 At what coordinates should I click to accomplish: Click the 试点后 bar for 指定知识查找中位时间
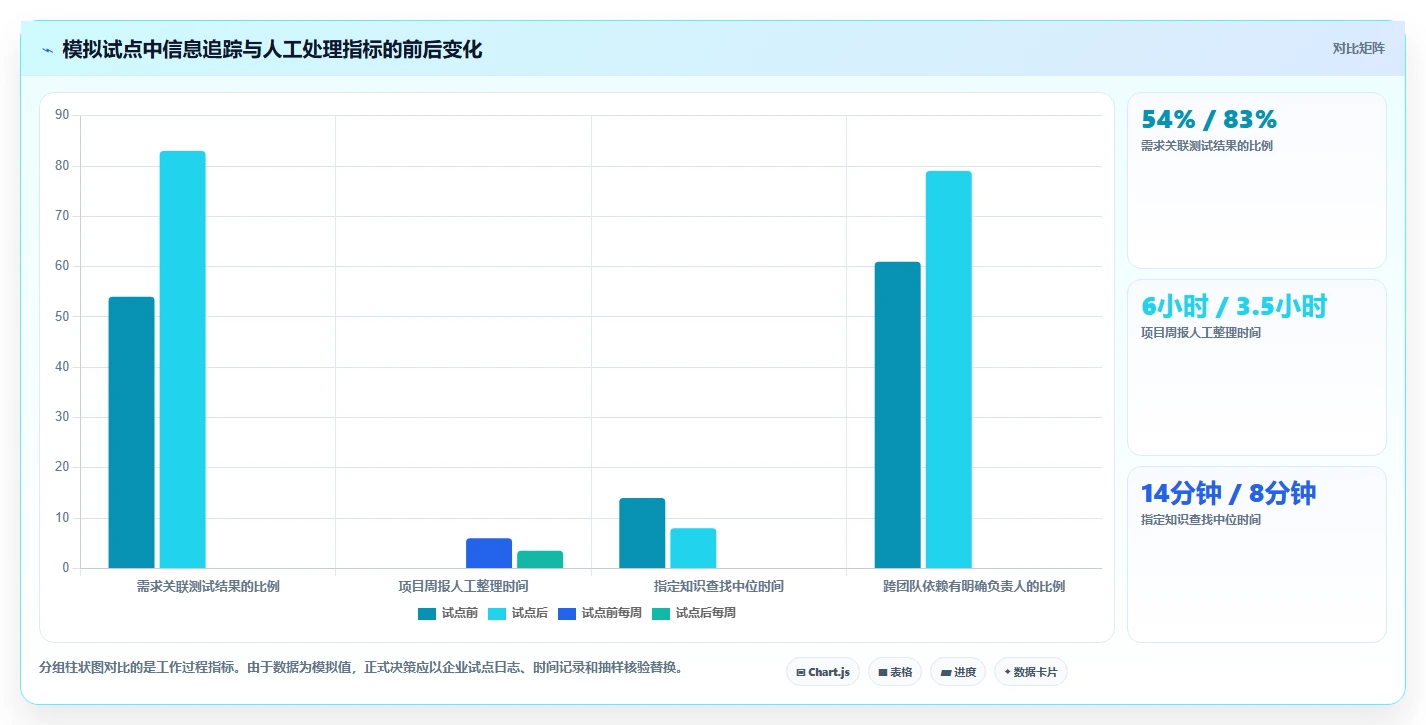click(693, 548)
